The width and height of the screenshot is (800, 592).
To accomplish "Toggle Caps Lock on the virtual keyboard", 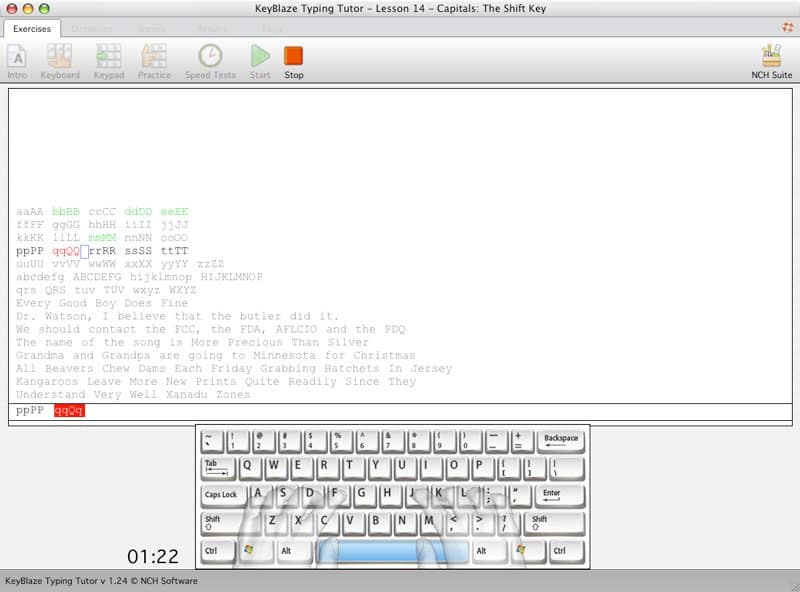I will pos(222,495).
